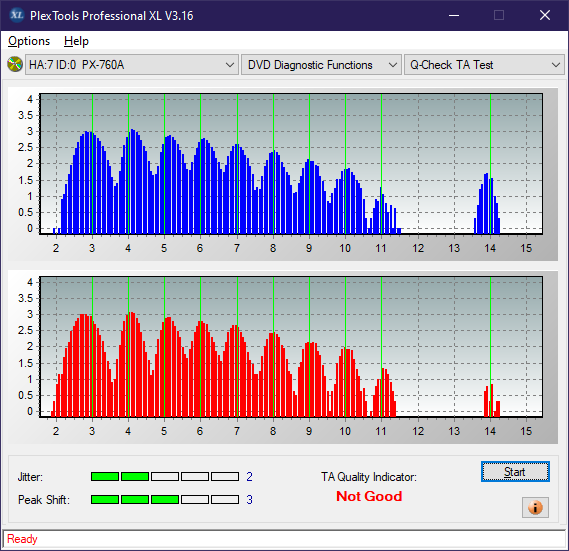569x551 pixels.
Task: Open the Q-Check TA Test dropdown
Action: click(484, 65)
